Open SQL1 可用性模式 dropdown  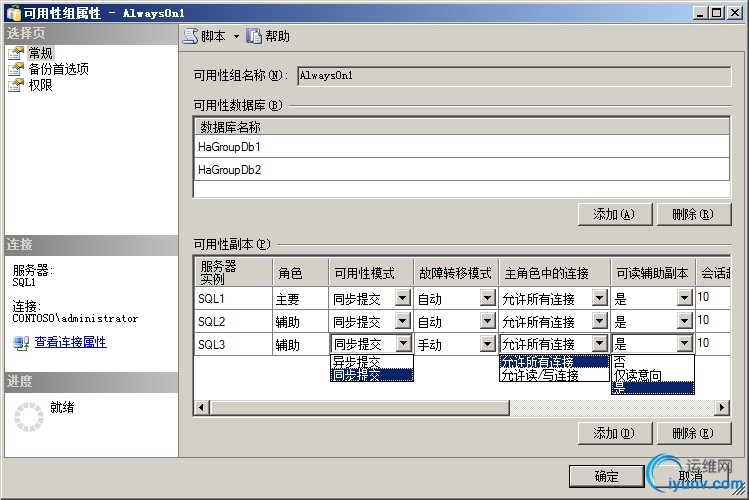tap(403, 298)
